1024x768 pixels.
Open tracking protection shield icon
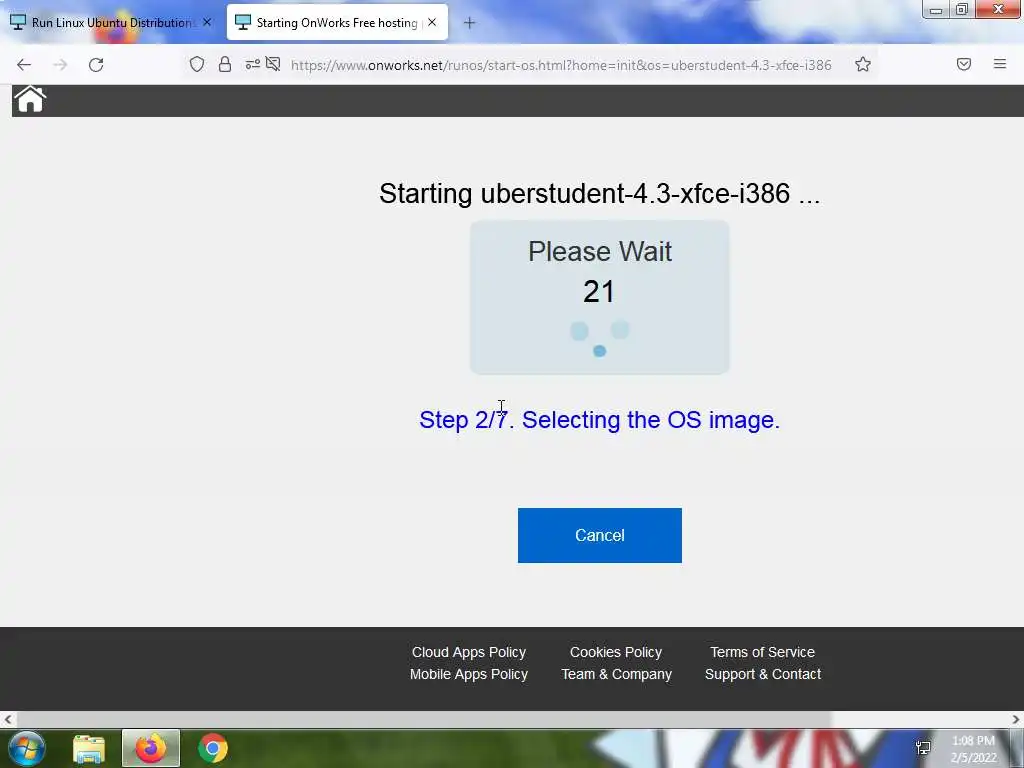(x=197, y=64)
